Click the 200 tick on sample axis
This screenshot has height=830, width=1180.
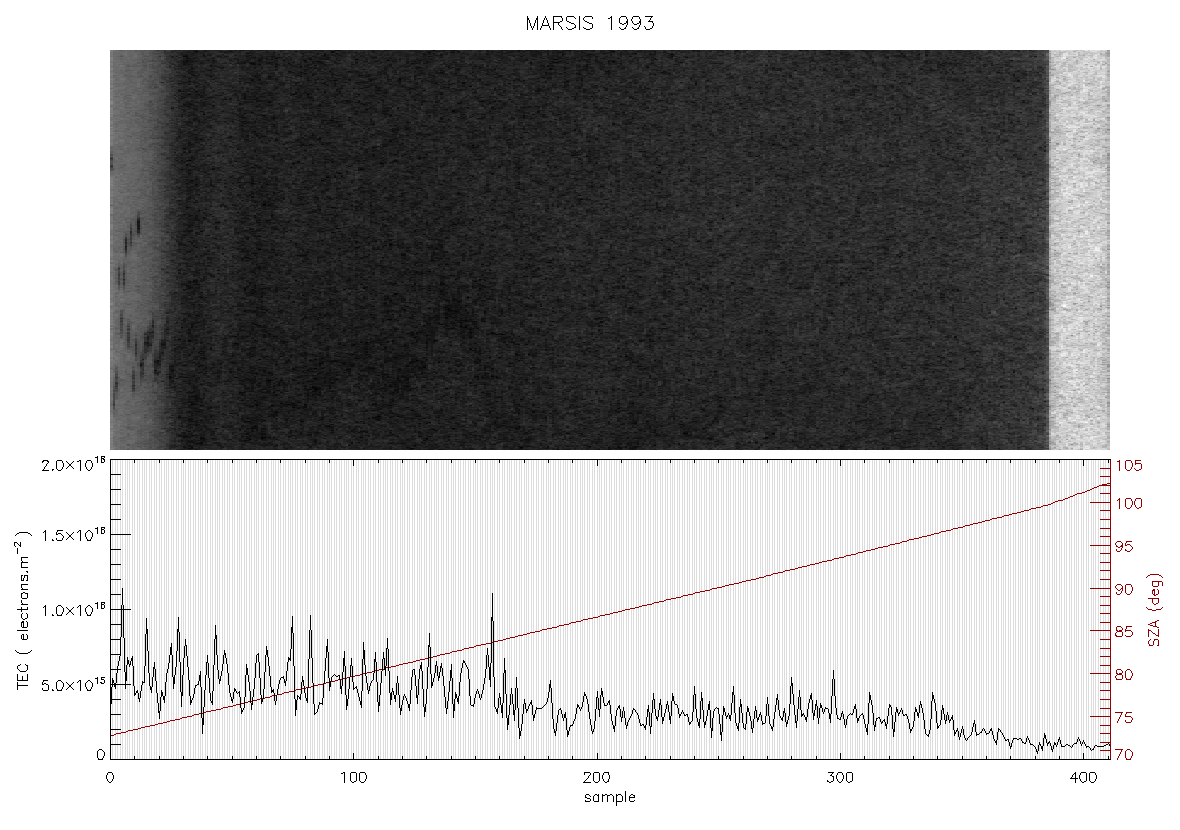597,777
